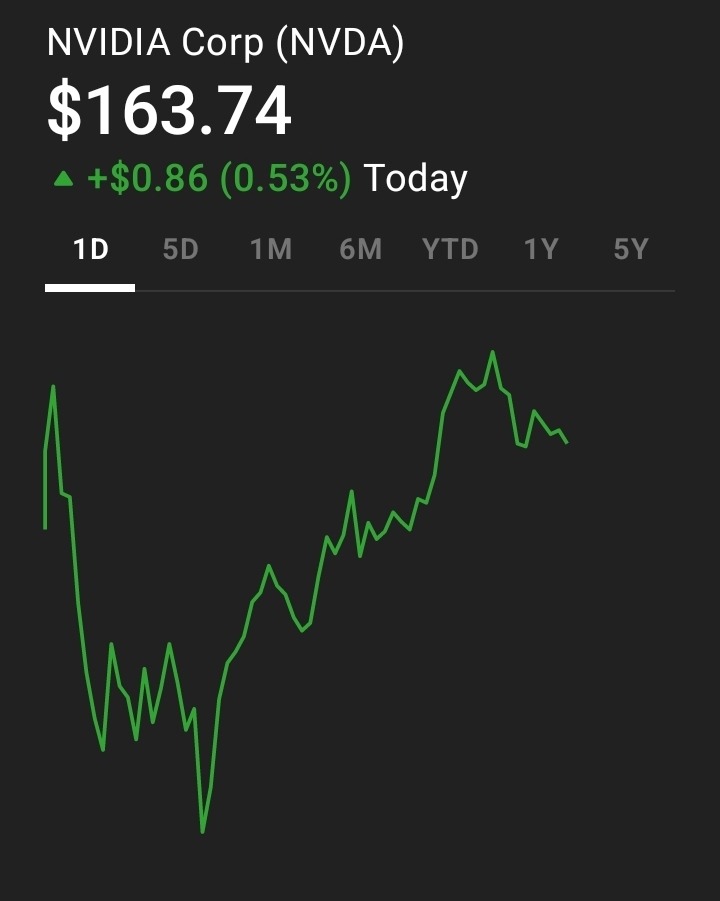The image size is (720, 901).
Task: Tap the +$0.86 dollar change value
Action: 148,179
